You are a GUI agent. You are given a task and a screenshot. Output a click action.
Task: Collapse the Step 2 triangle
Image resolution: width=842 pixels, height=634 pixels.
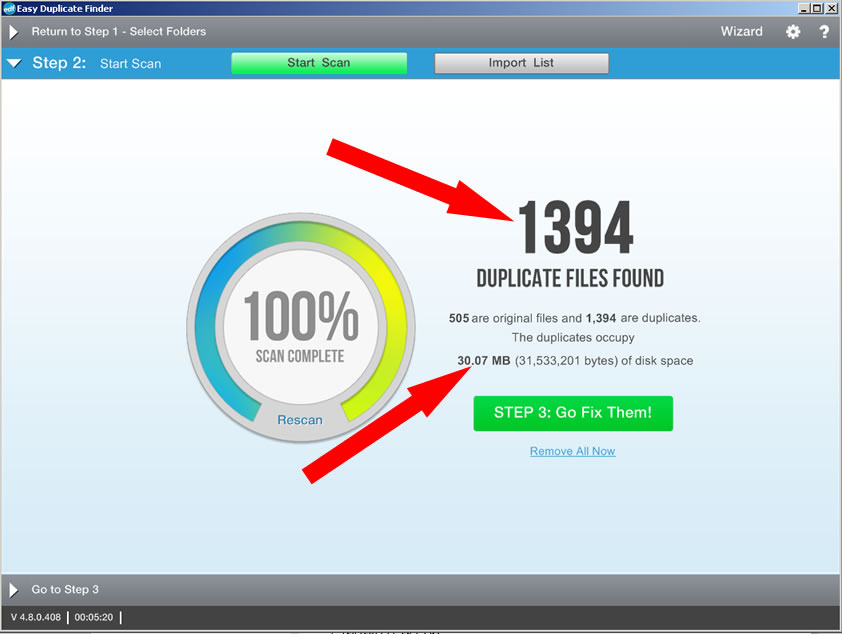click(14, 63)
